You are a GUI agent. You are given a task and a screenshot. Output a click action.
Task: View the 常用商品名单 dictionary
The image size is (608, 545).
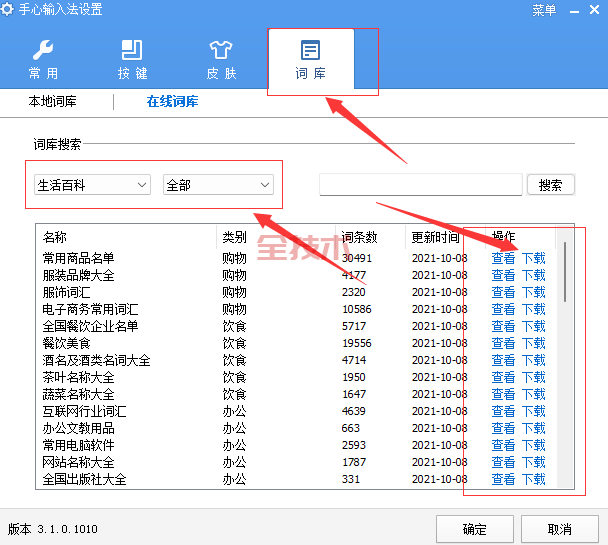503,258
